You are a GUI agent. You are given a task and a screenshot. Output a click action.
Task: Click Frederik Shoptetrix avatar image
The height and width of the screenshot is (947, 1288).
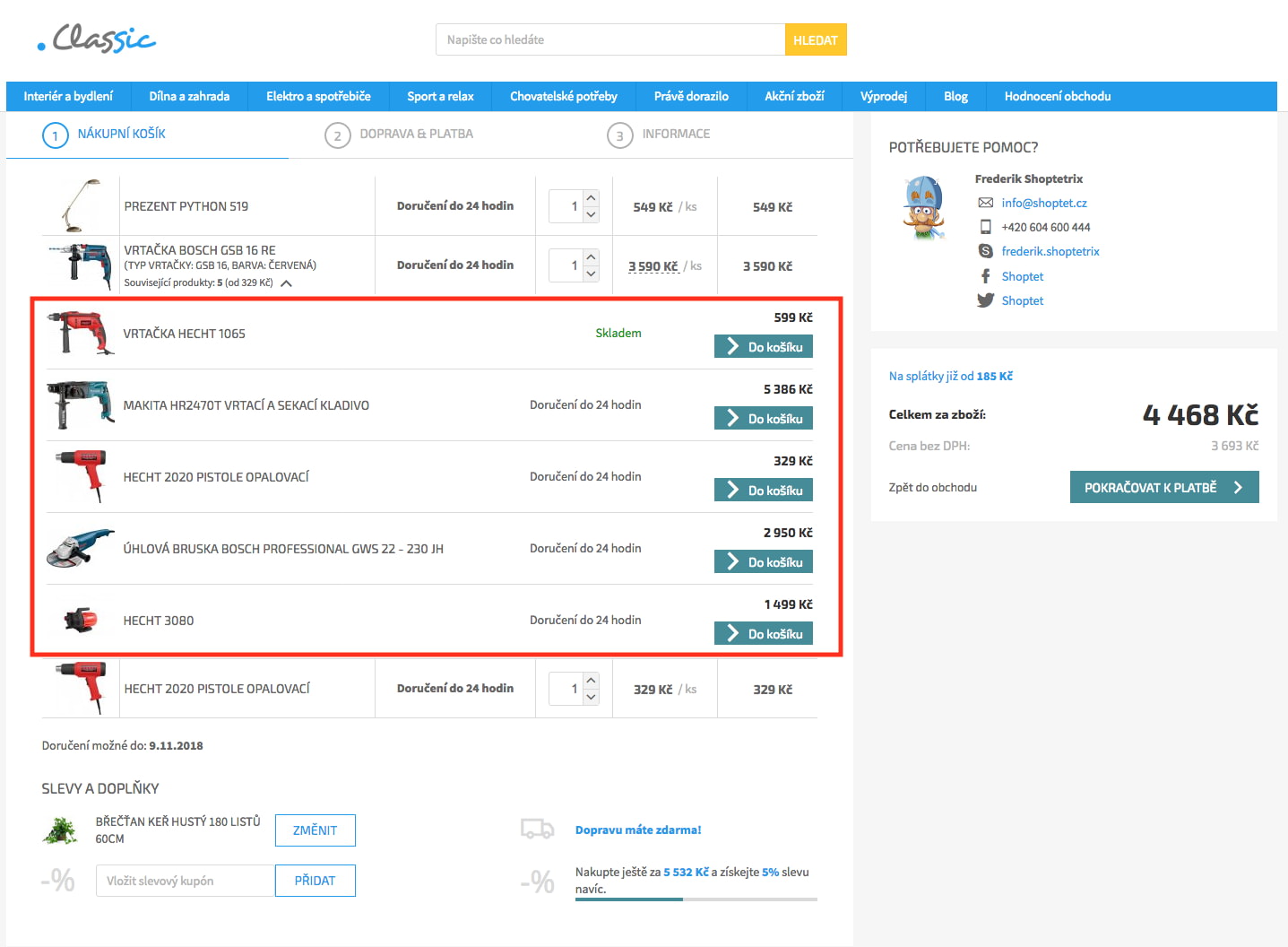[924, 207]
